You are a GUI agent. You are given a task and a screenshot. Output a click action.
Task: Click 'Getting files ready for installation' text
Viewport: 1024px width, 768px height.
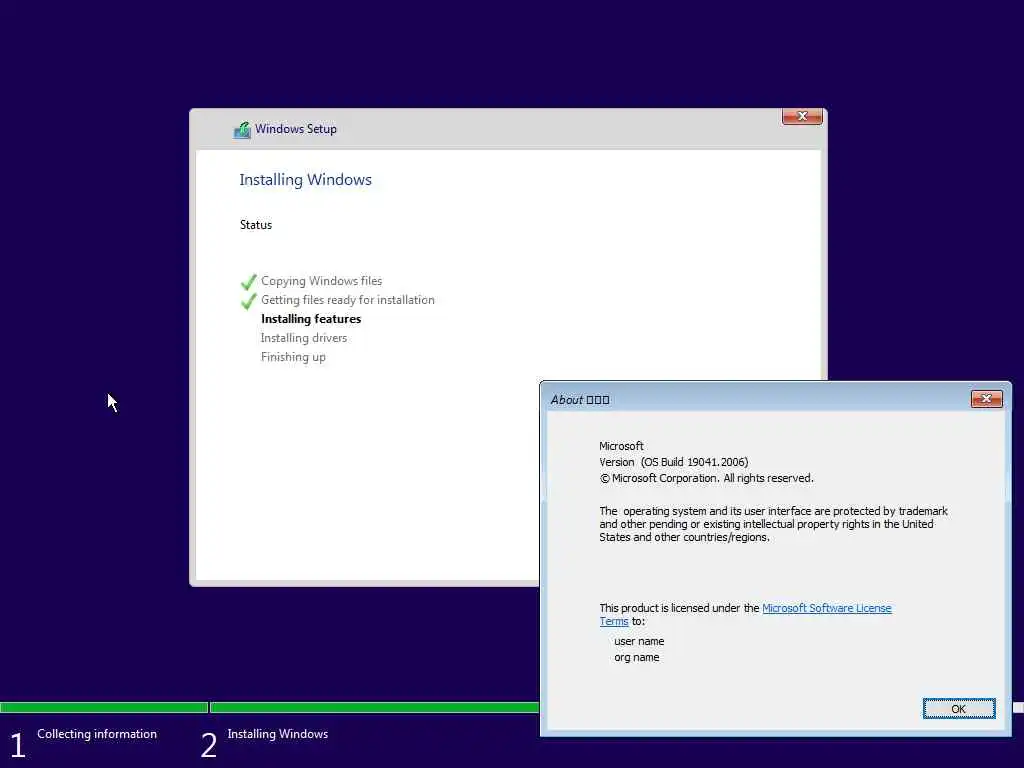point(347,300)
